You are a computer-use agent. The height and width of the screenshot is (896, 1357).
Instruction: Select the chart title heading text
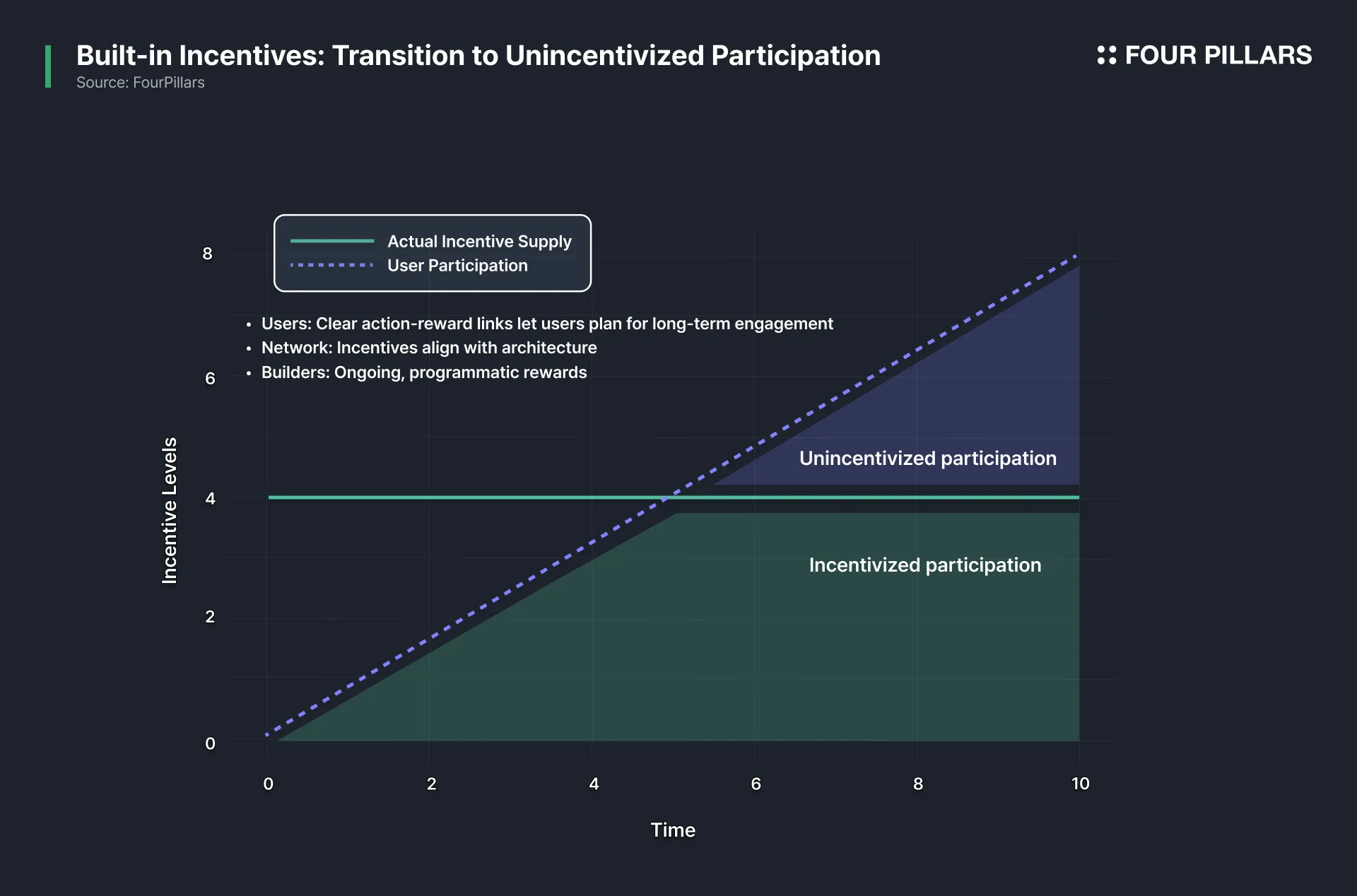(x=478, y=55)
